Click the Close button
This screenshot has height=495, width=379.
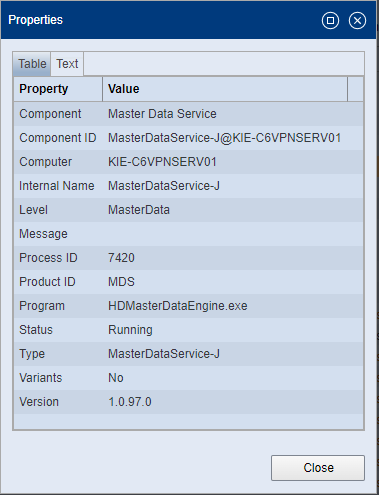click(318, 468)
